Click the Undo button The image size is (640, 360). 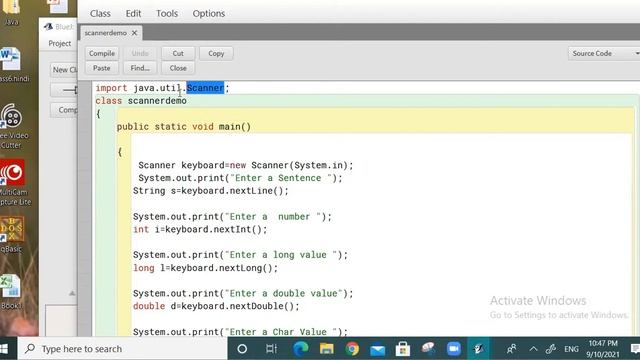pyautogui.click(x=140, y=53)
